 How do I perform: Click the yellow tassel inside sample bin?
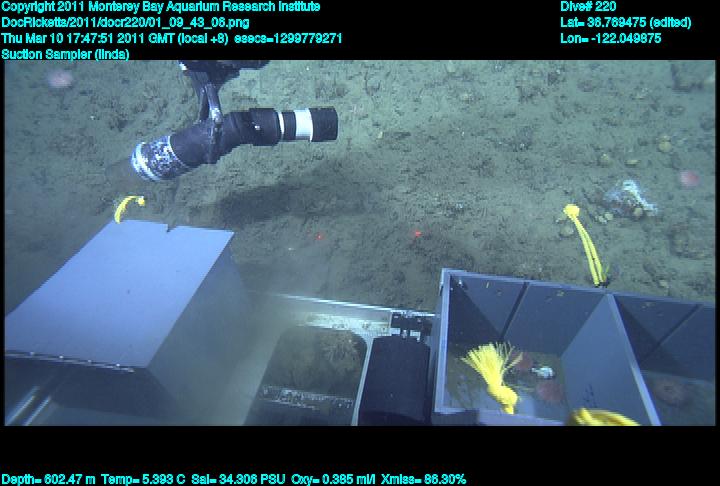pos(494,377)
